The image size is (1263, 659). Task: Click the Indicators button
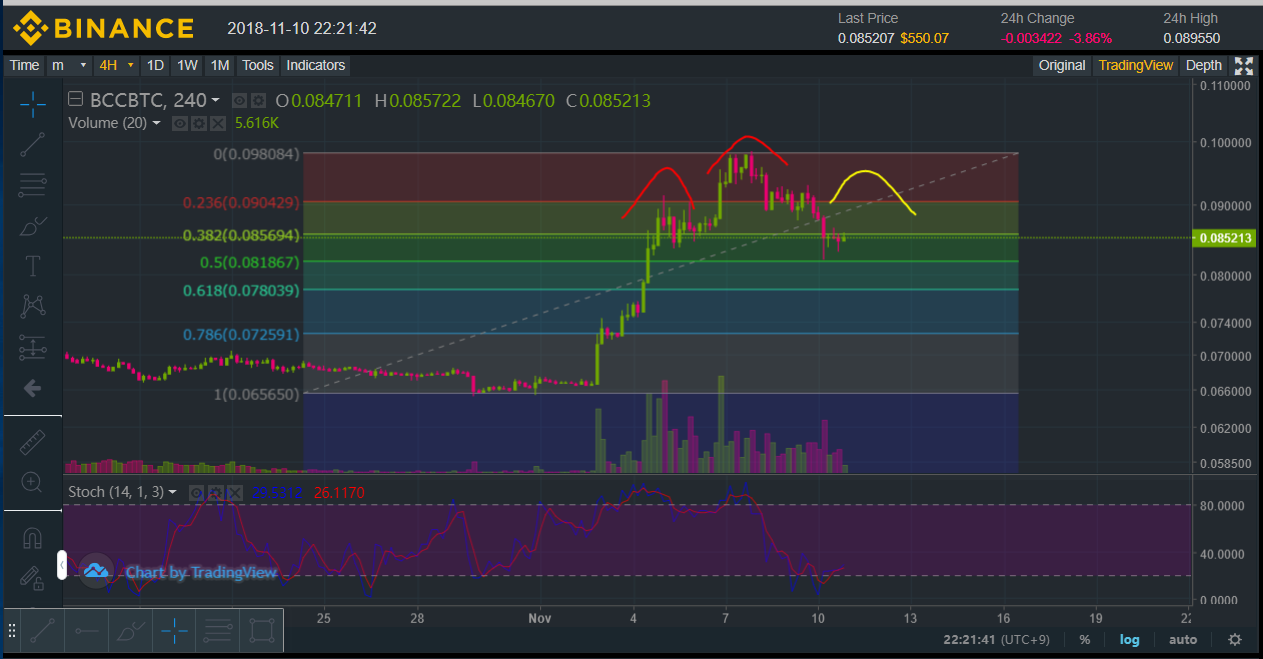pyautogui.click(x=315, y=65)
